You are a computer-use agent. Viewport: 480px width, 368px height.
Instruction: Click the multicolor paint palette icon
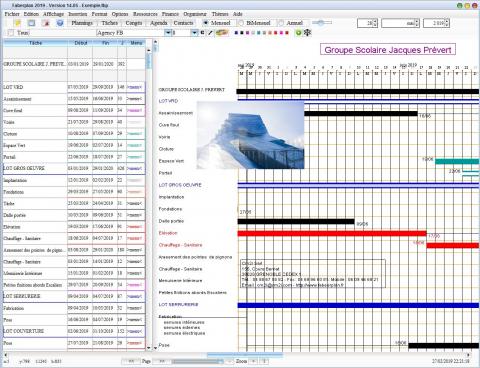222,33
